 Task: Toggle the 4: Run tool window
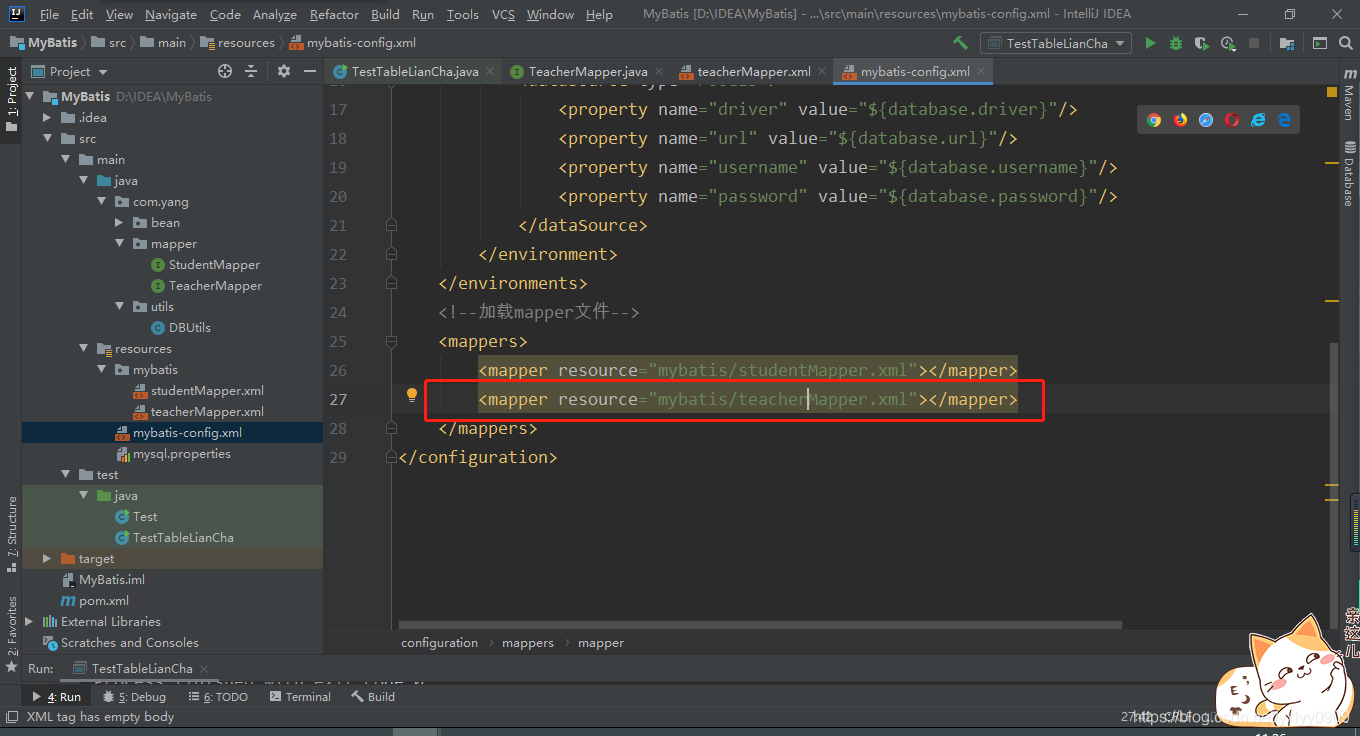57,697
